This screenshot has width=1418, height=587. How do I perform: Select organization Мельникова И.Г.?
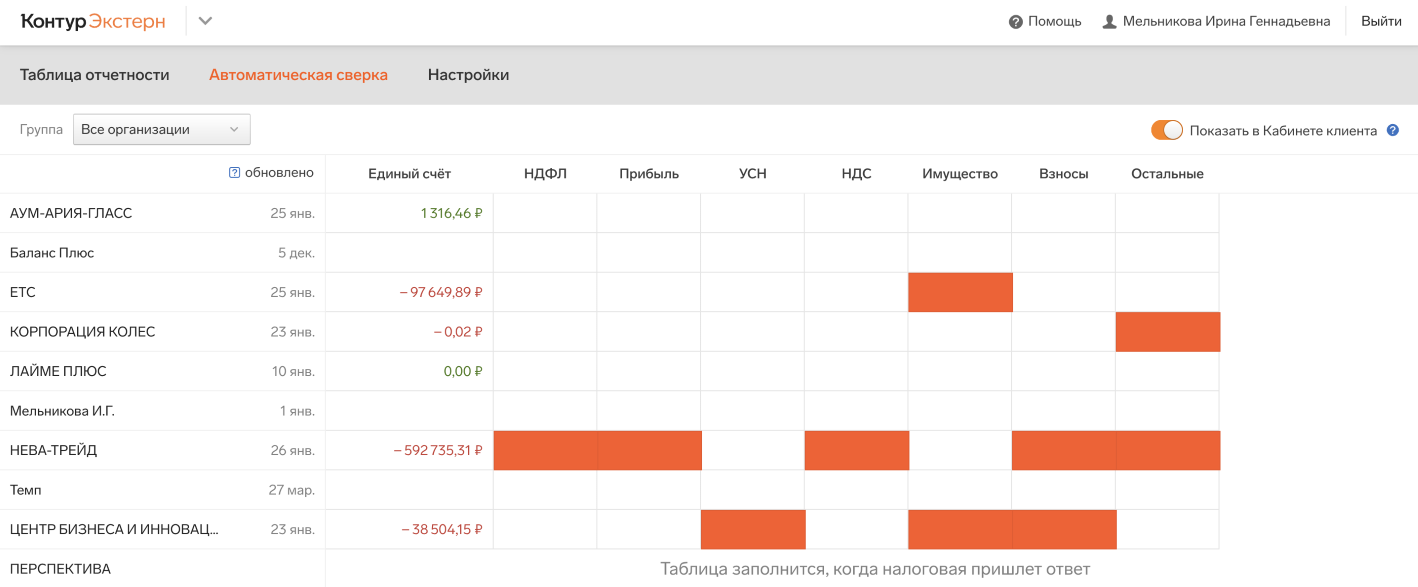(x=62, y=411)
